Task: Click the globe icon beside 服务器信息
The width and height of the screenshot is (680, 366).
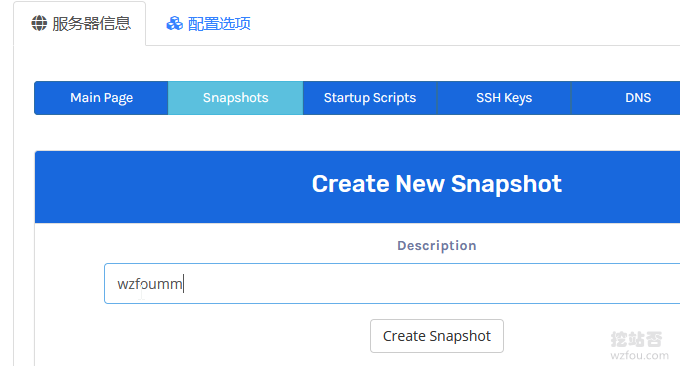Action: [39, 23]
